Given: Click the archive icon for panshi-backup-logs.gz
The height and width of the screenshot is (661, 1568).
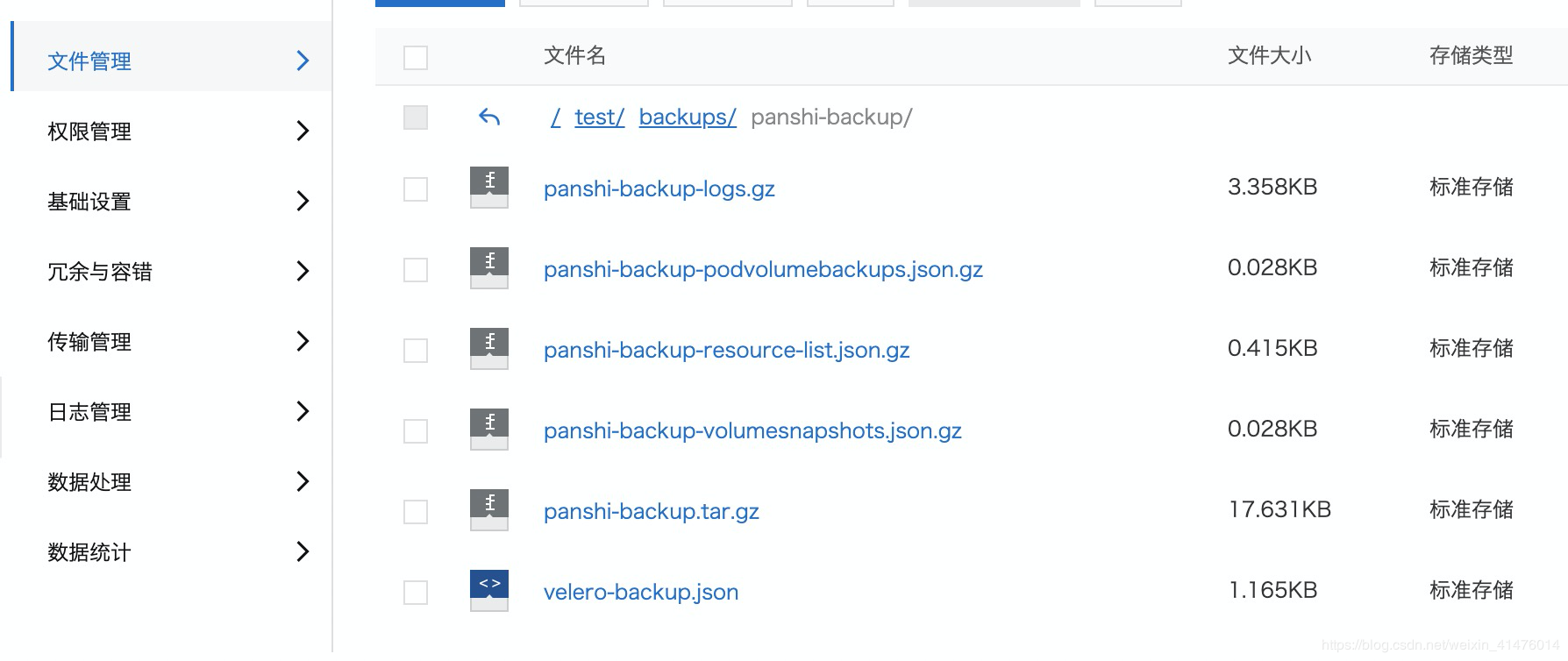Looking at the screenshot, I should (x=489, y=188).
